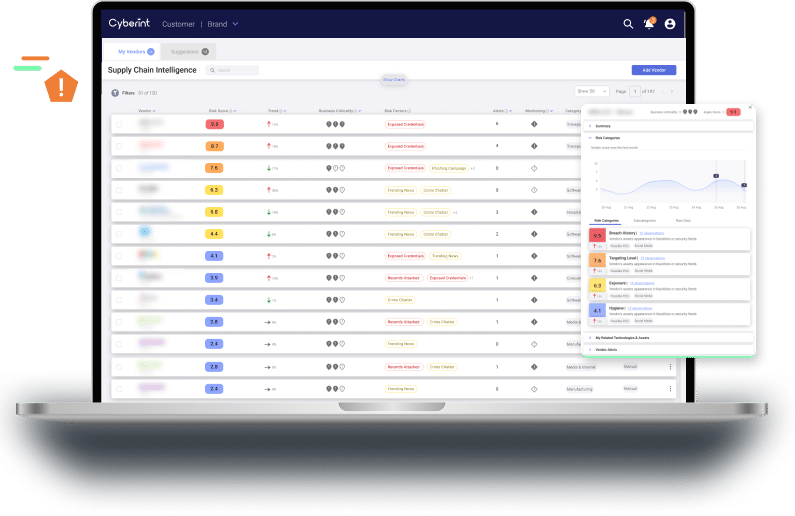The height and width of the screenshot is (516, 795).
Task: Click Risk Factors column info icon
Action: click(409, 111)
